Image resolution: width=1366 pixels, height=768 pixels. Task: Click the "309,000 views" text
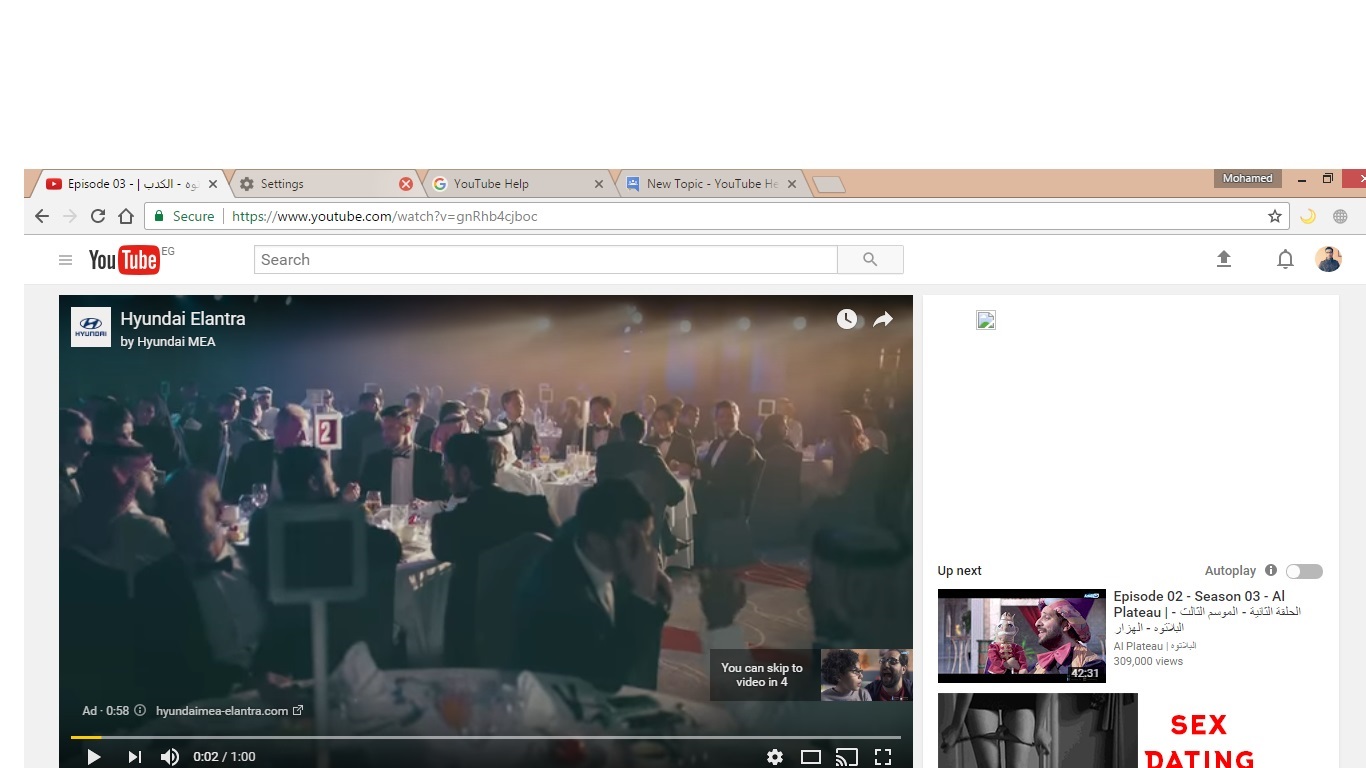point(1148,661)
